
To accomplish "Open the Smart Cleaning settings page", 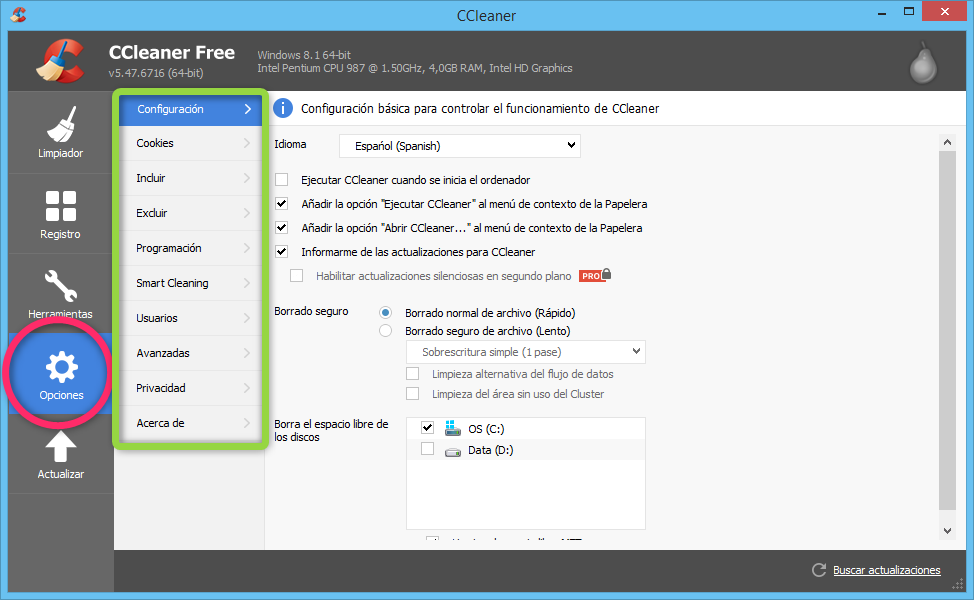I will point(190,283).
